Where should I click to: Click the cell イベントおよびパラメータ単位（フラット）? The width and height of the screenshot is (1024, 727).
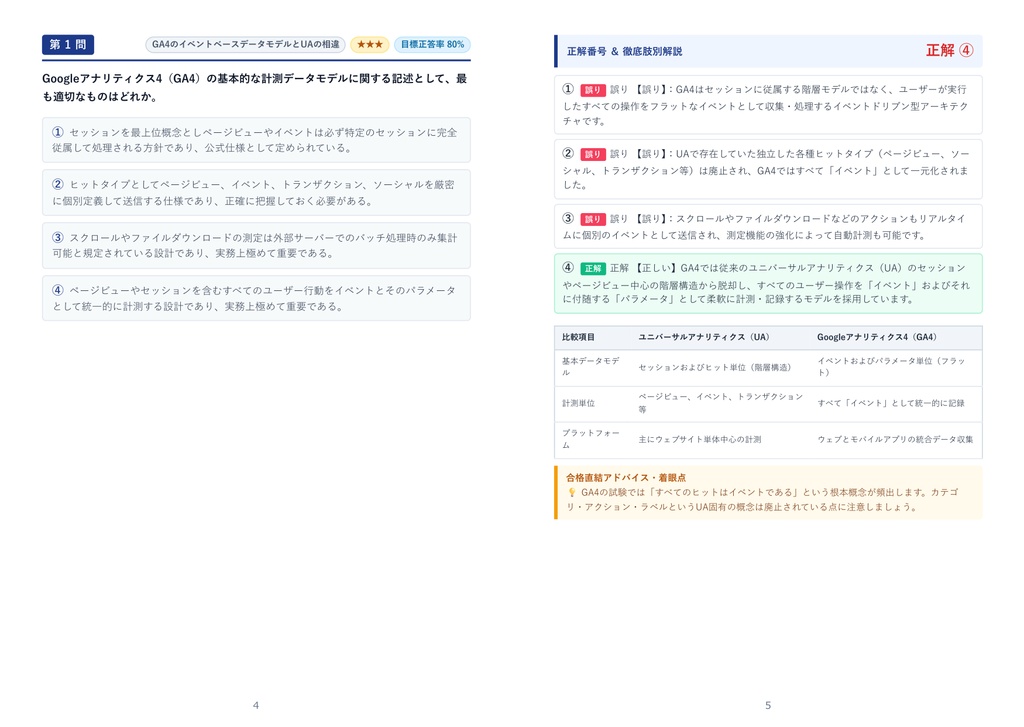pos(891,366)
